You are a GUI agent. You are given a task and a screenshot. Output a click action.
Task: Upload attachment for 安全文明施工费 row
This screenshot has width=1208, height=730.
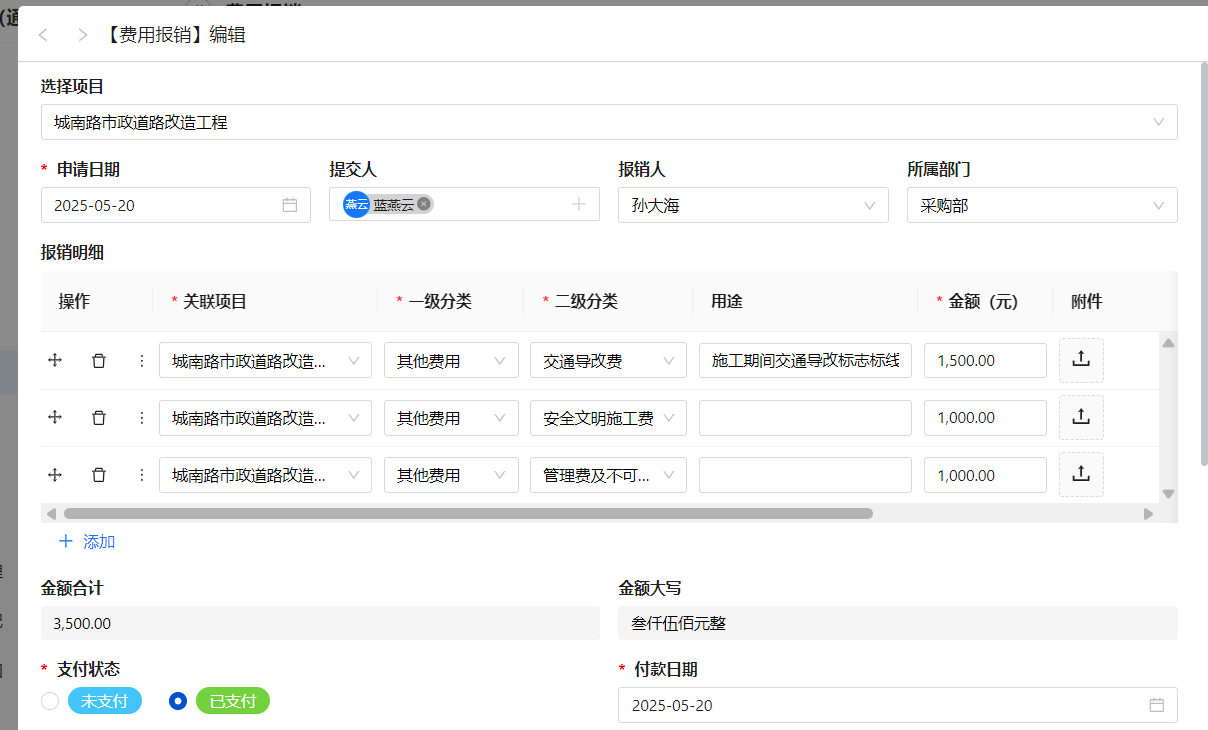(1081, 418)
